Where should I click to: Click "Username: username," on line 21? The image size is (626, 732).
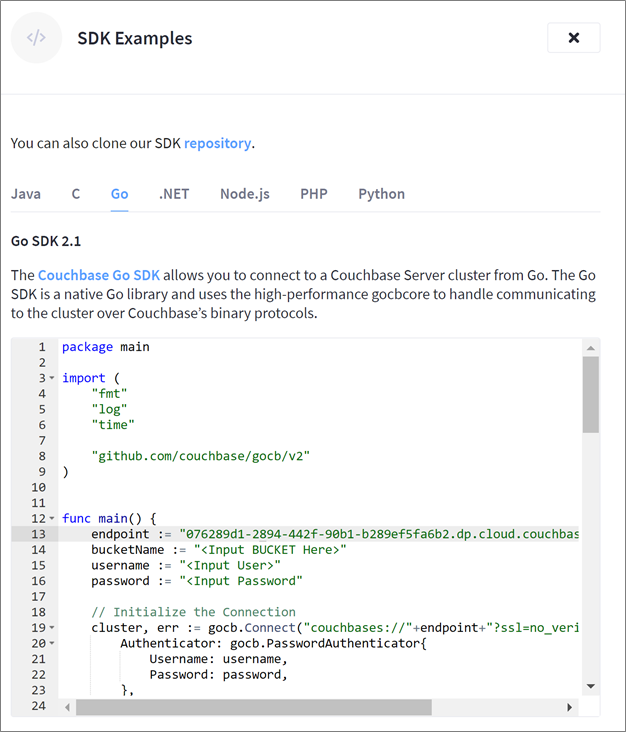tap(218, 659)
